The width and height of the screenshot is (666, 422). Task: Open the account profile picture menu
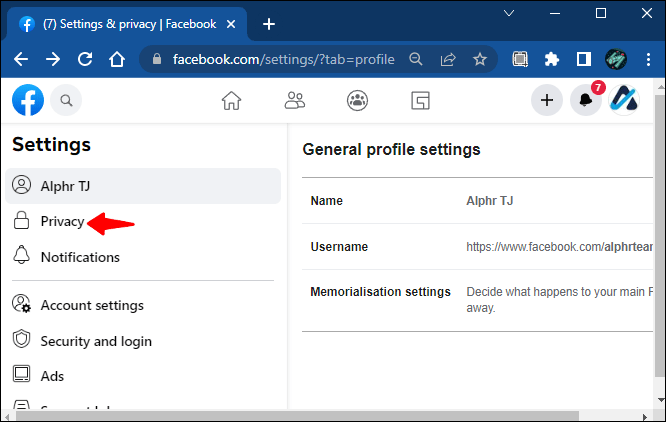pos(624,100)
